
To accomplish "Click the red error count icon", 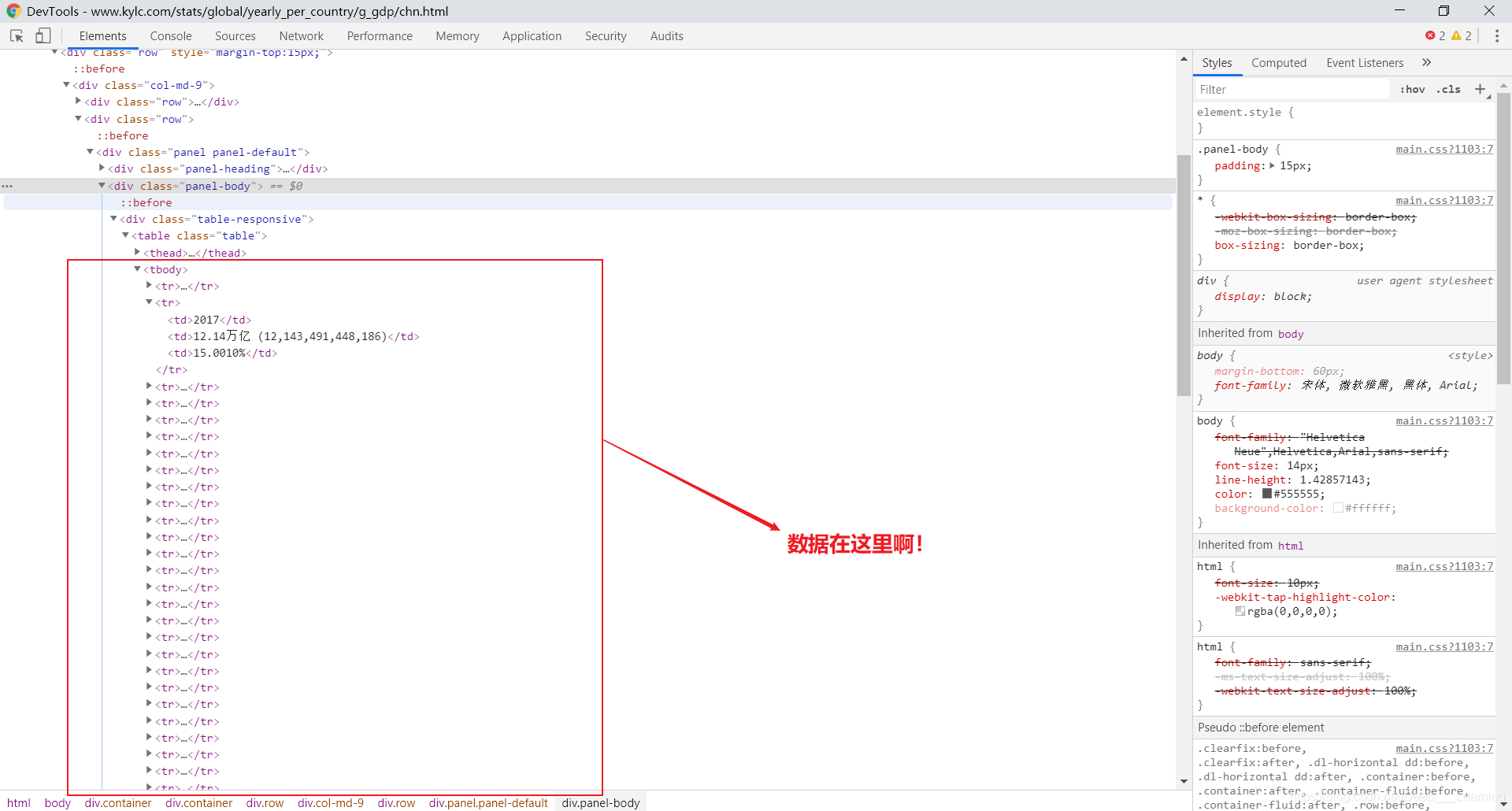I will pos(1430,36).
